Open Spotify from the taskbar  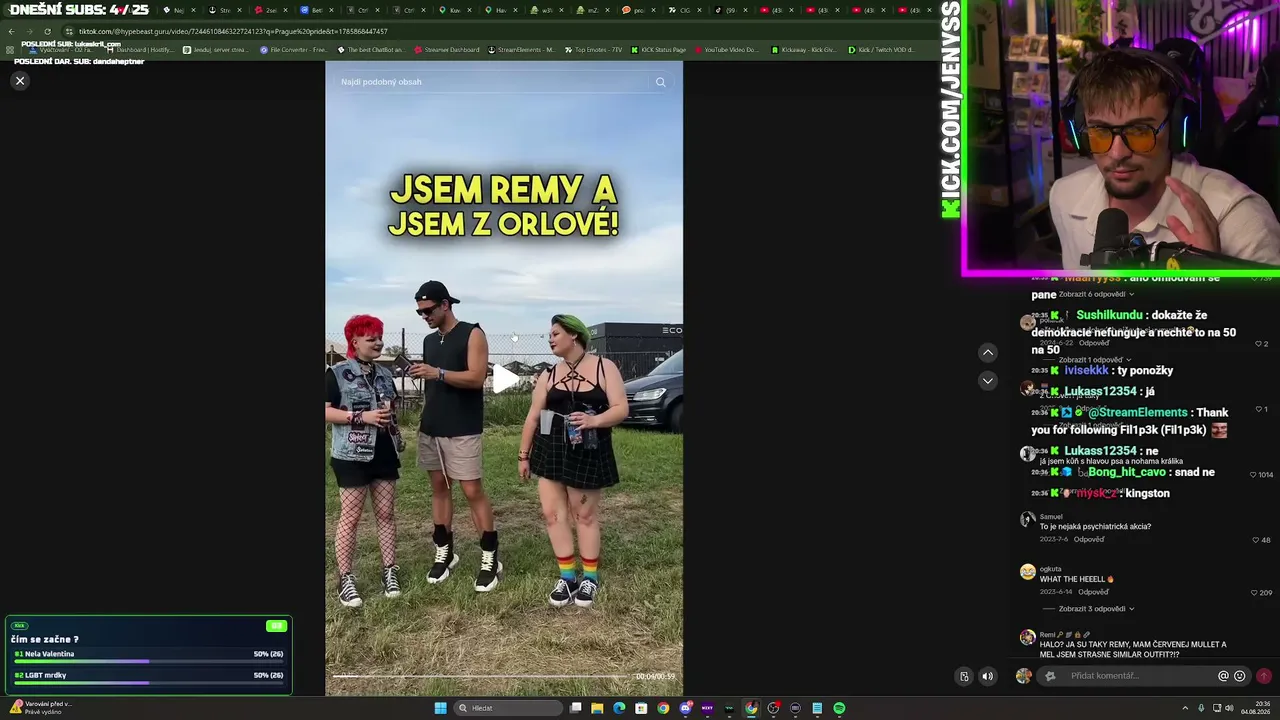coord(839,708)
